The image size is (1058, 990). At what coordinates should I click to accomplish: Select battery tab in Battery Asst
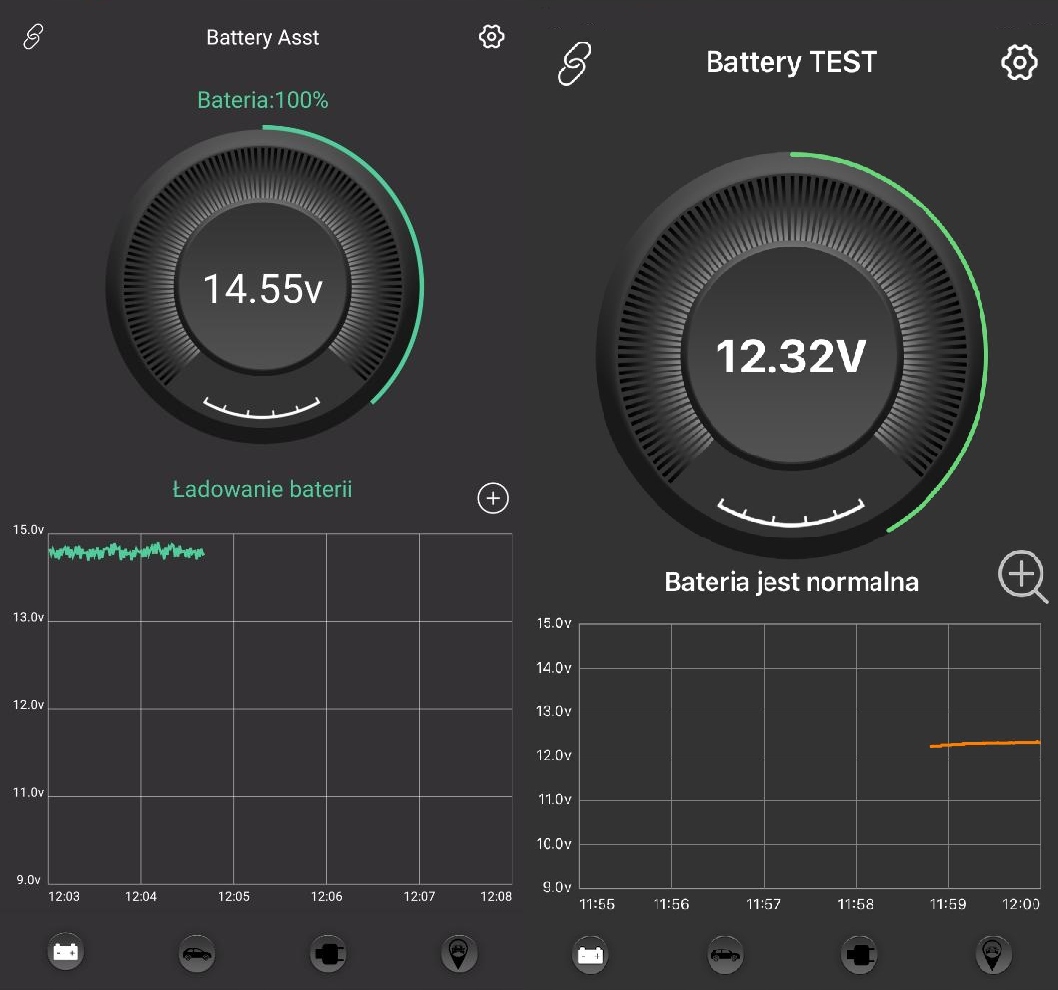click(x=65, y=952)
